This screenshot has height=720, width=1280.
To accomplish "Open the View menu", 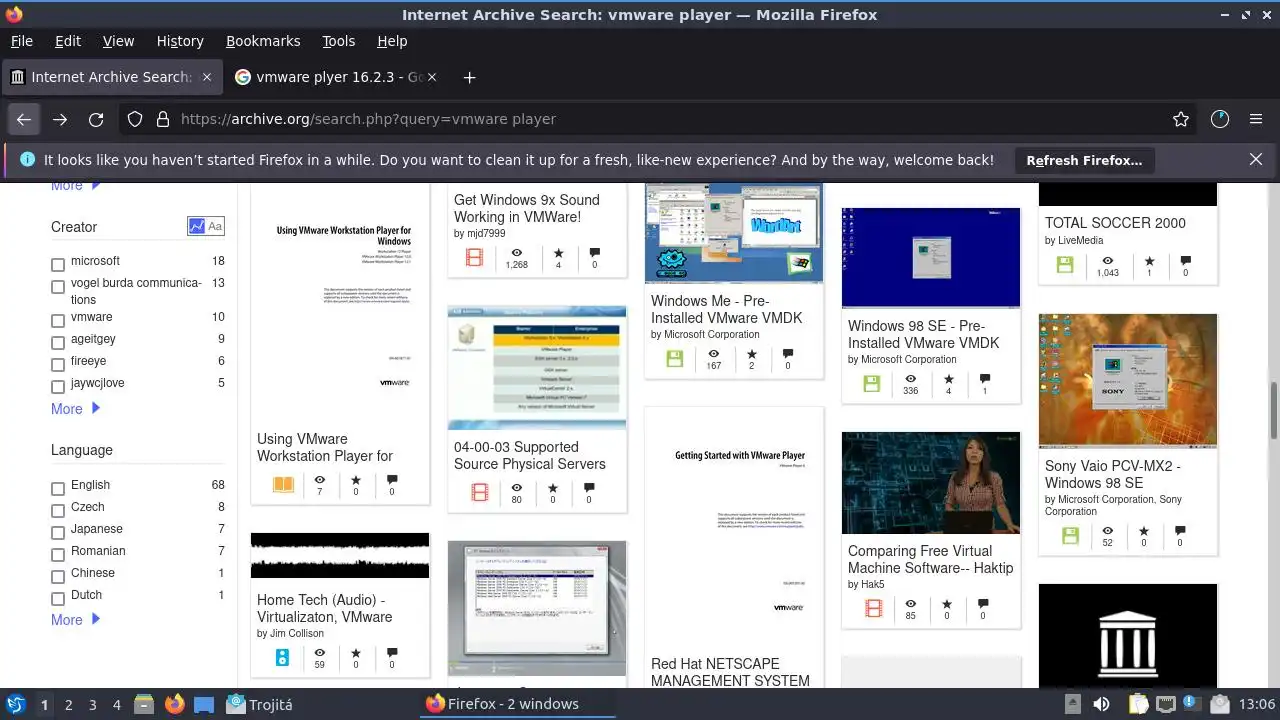I will pos(118,41).
